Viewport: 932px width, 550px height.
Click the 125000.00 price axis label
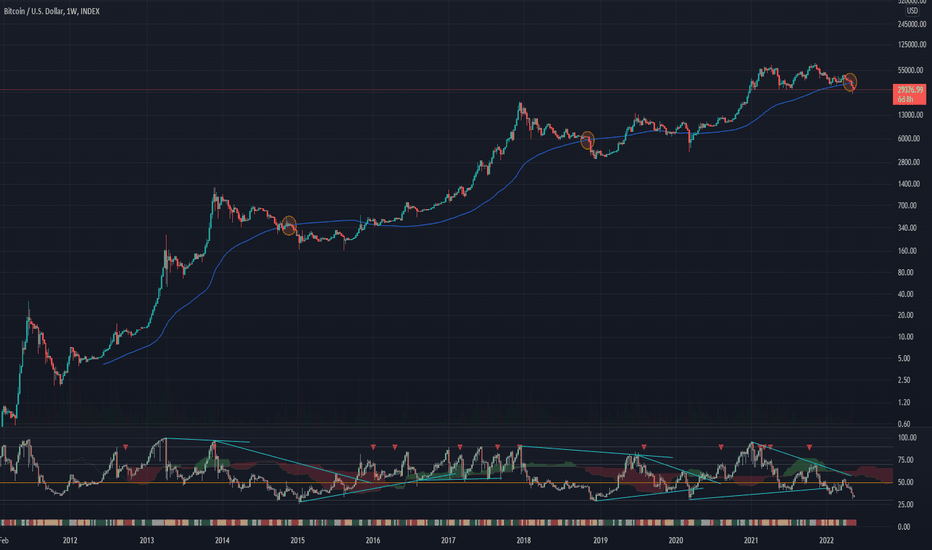point(912,45)
